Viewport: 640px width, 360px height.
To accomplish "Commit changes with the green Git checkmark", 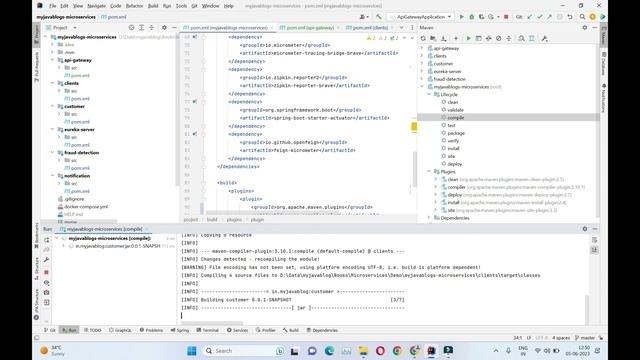I will 540,17.
